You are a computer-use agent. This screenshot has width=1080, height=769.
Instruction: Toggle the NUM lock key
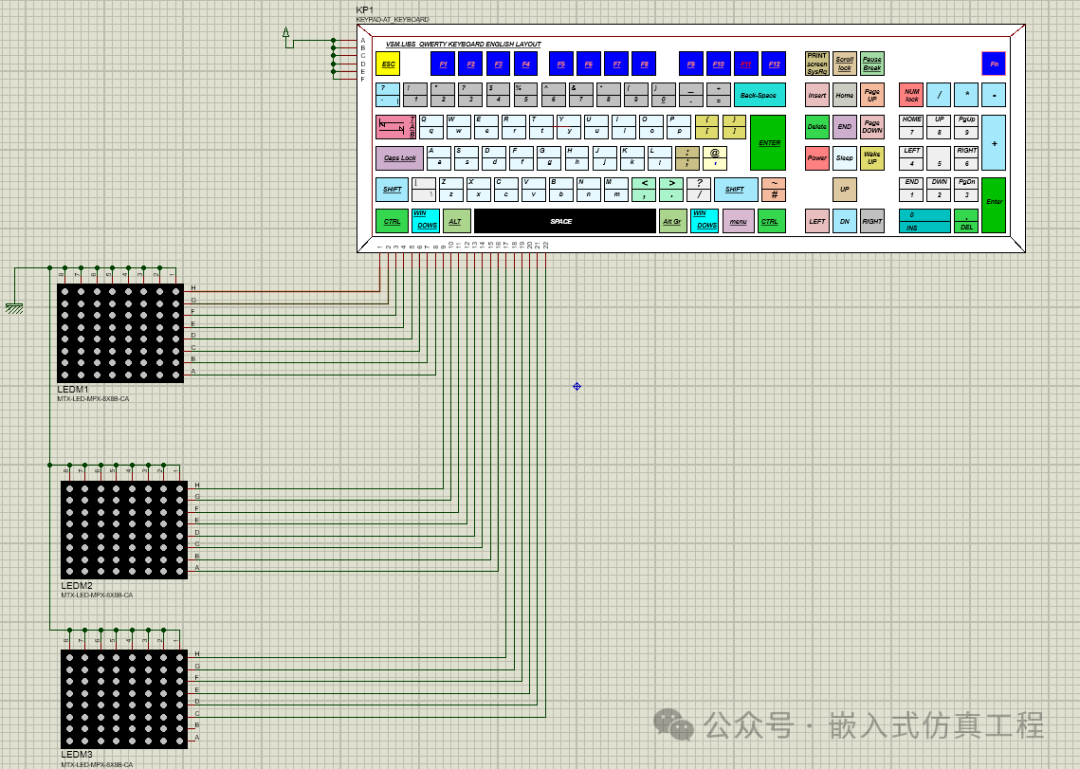coord(911,96)
